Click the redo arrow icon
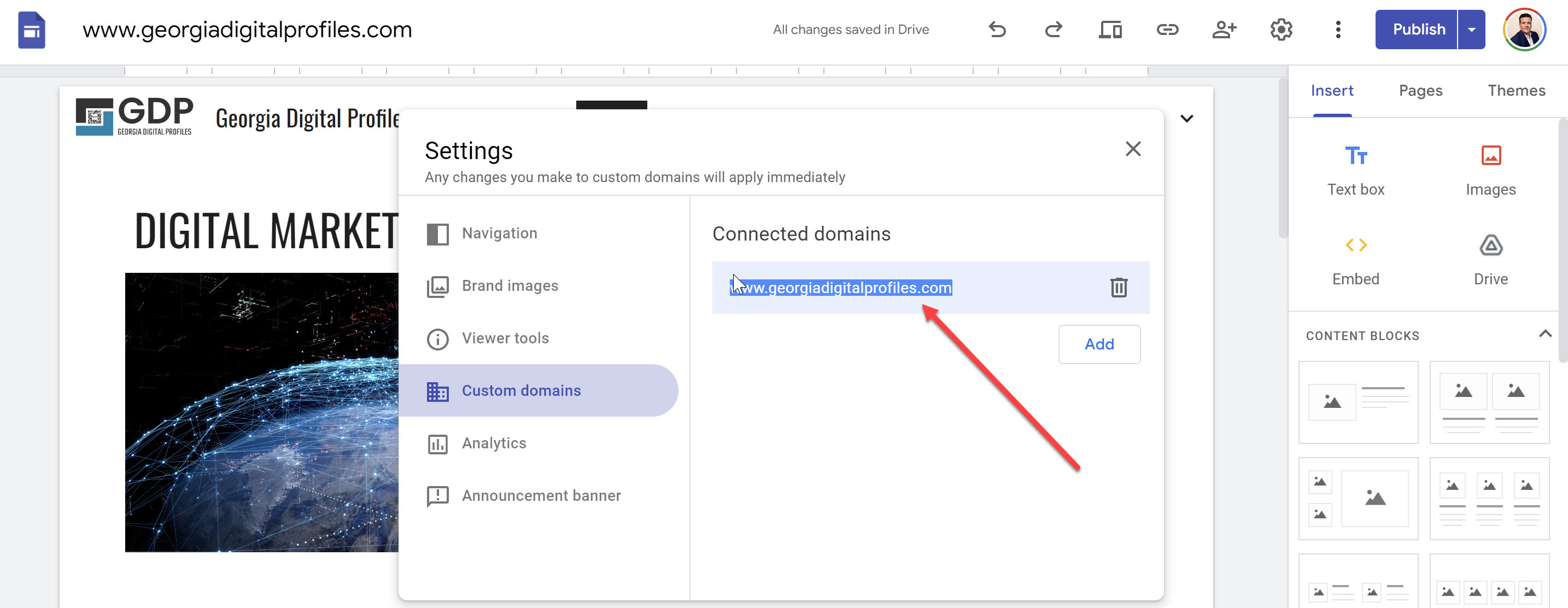 1054,29
